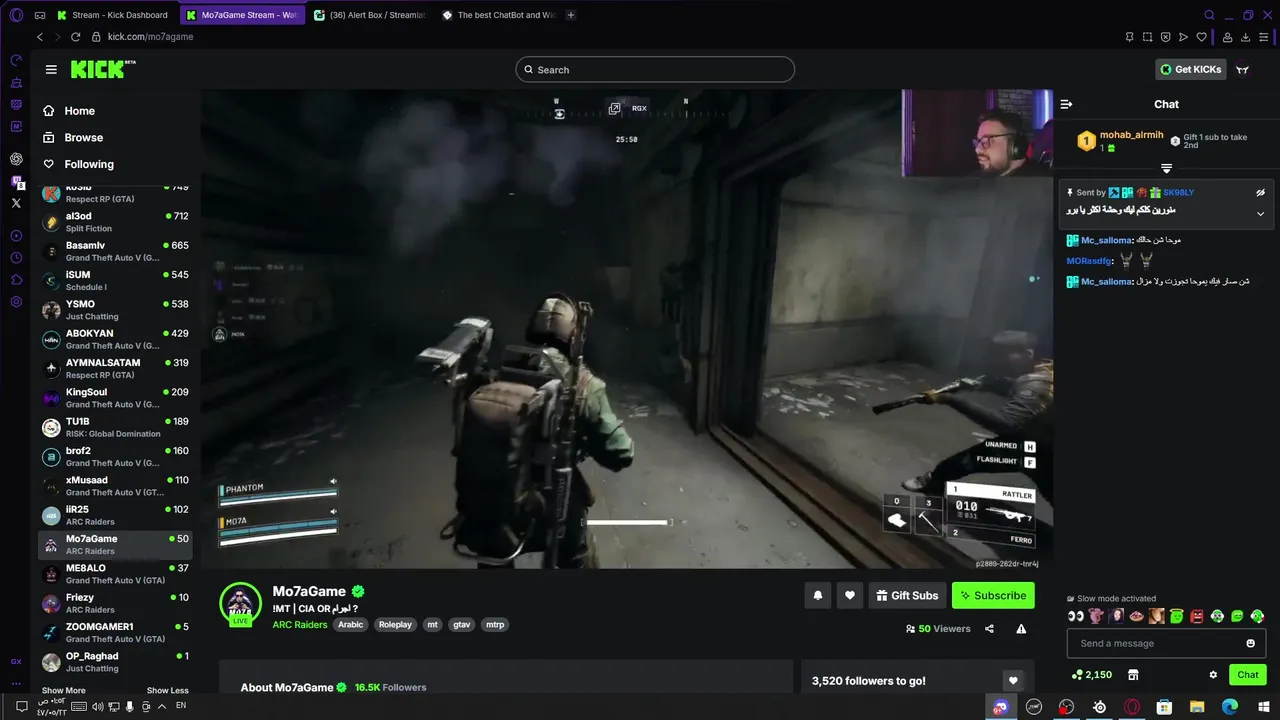Open iSUM channel in sidebar
Image resolution: width=1280 pixels, height=720 pixels.
point(116,280)
